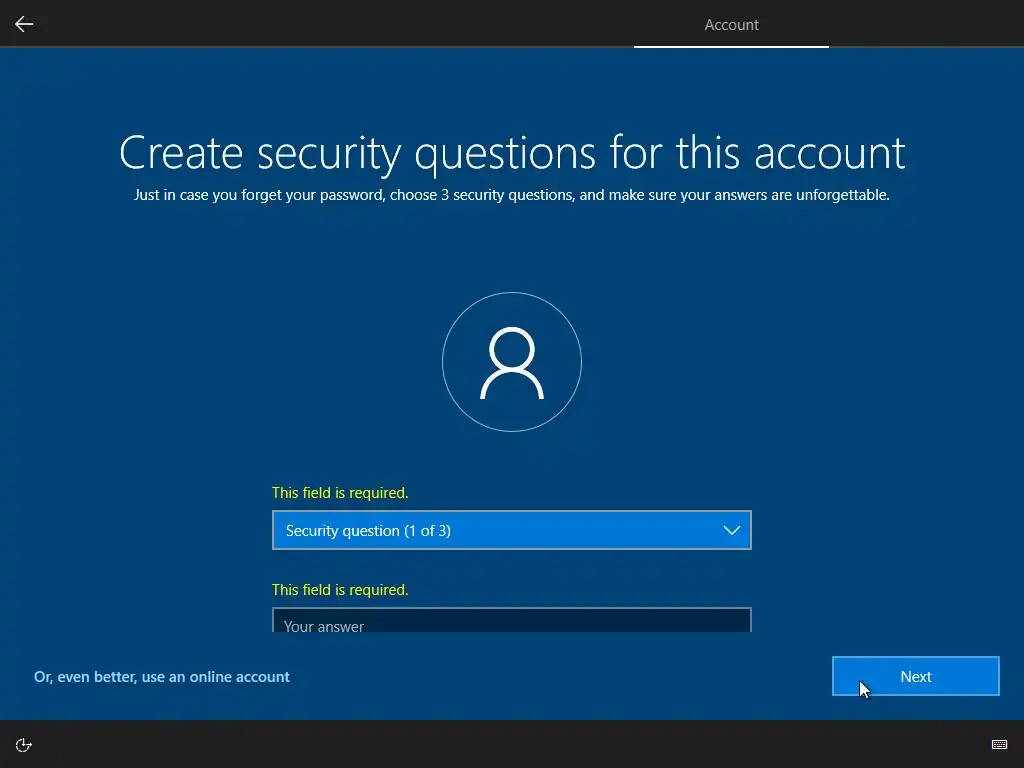Click the 'This field is required' message above the answer field

340,590
